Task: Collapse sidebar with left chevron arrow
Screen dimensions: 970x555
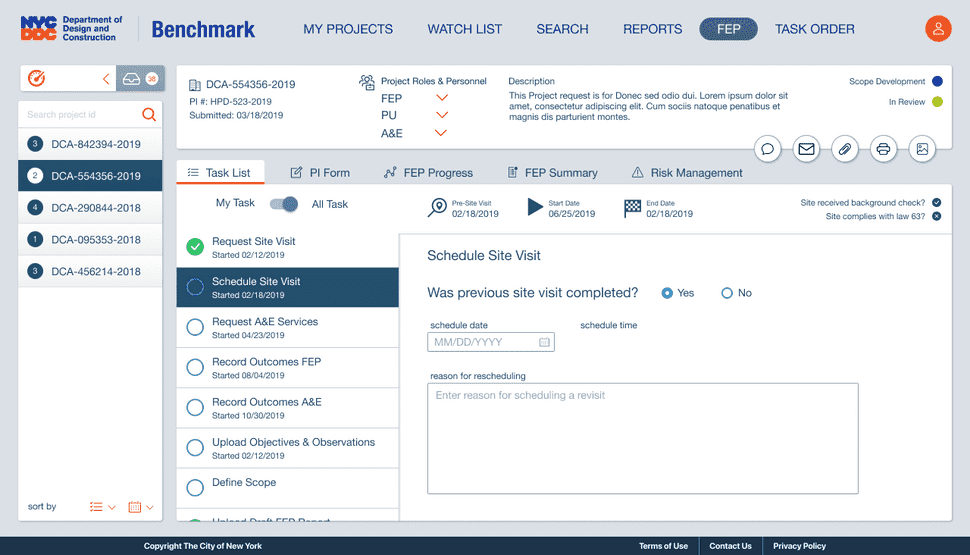Action: (106, 79)
